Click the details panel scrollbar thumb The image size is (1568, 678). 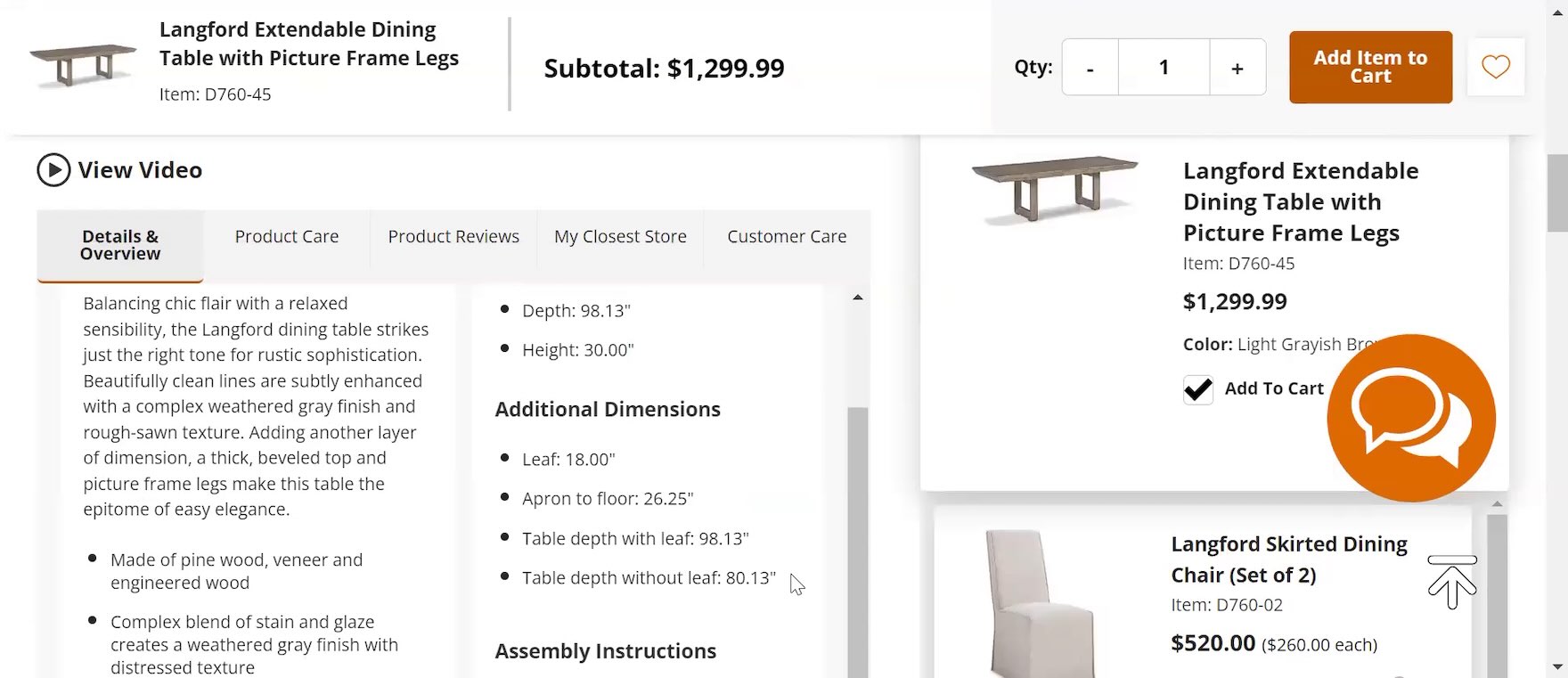[857, 535]
